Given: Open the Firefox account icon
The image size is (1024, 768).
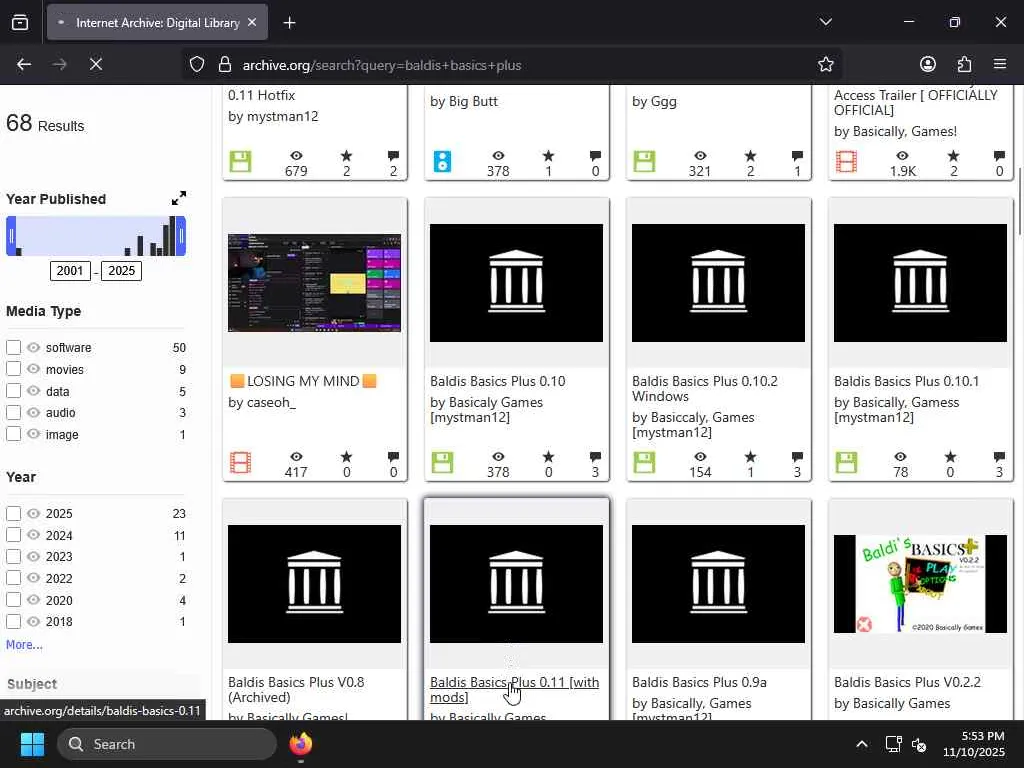Looking at the screenshot, I should click(927, 64).
